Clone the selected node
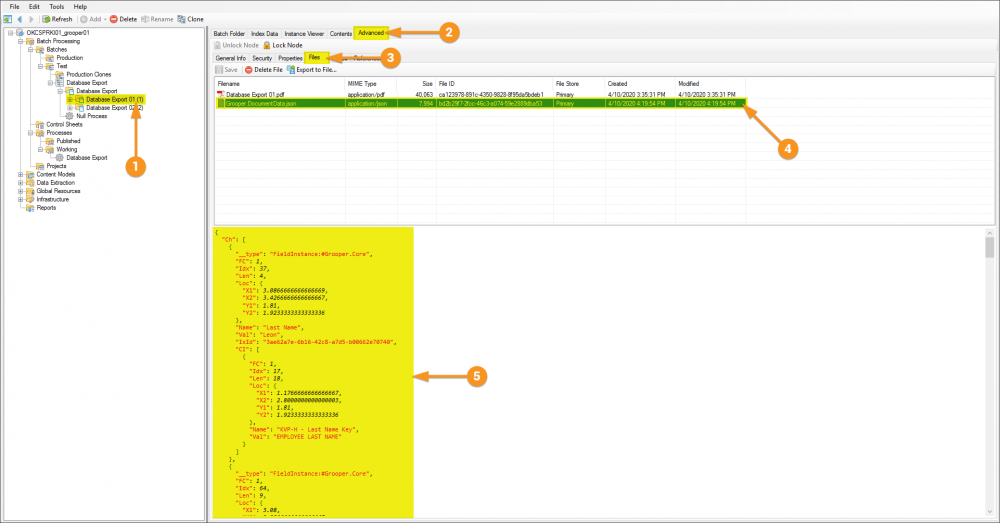The image size is (1000, 523). (191, 19)
